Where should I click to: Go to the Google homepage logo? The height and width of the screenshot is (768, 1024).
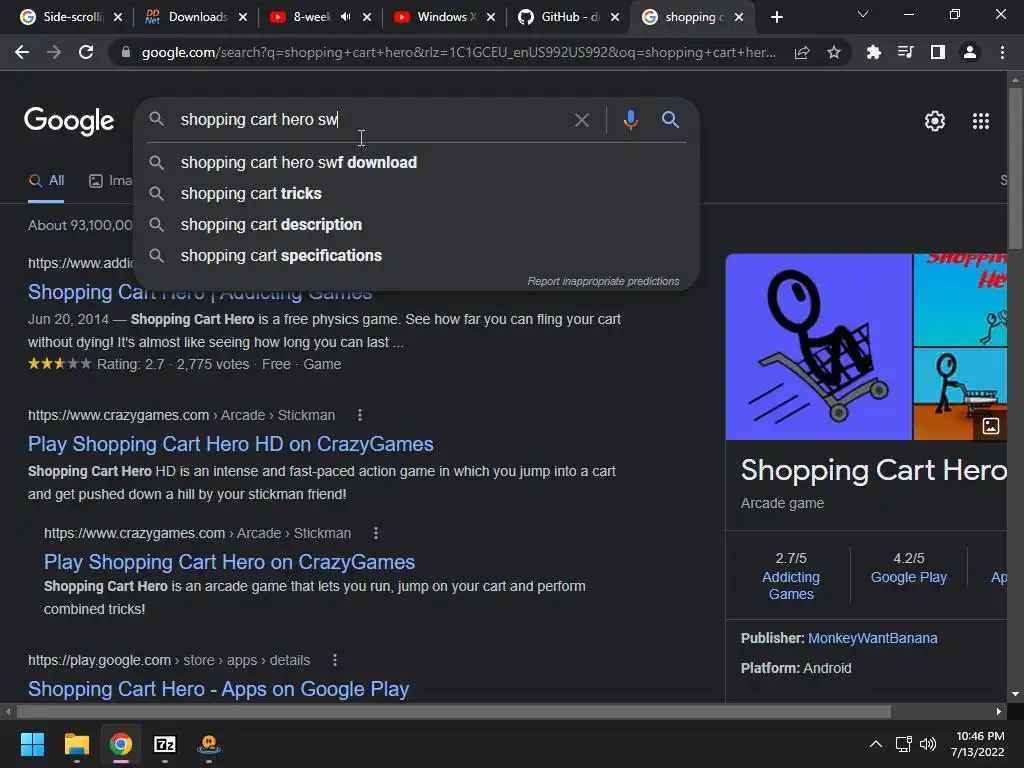(x=69, y=121)
